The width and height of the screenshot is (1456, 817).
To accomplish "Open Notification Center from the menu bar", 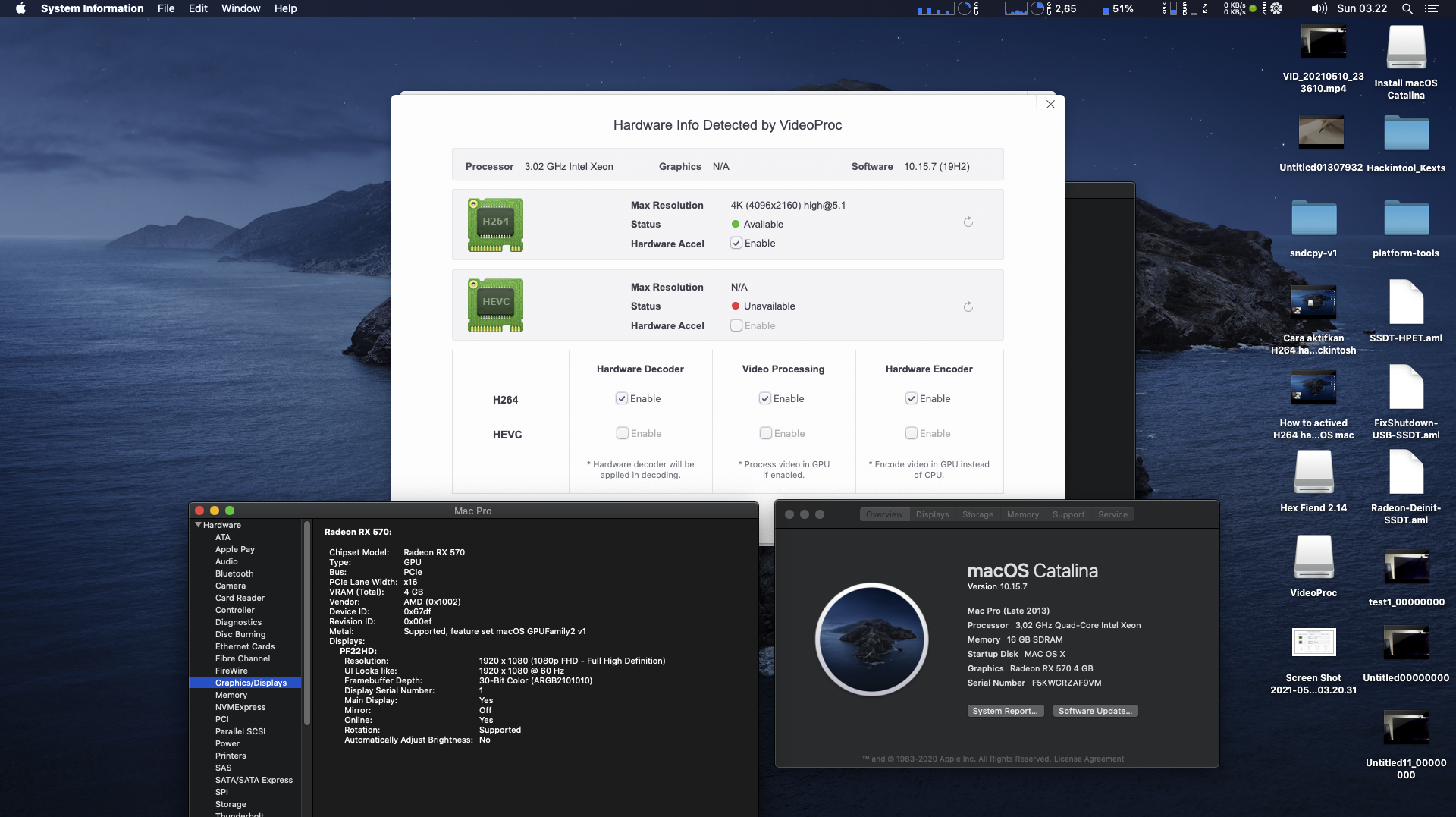I will (x=1431, y=8).
